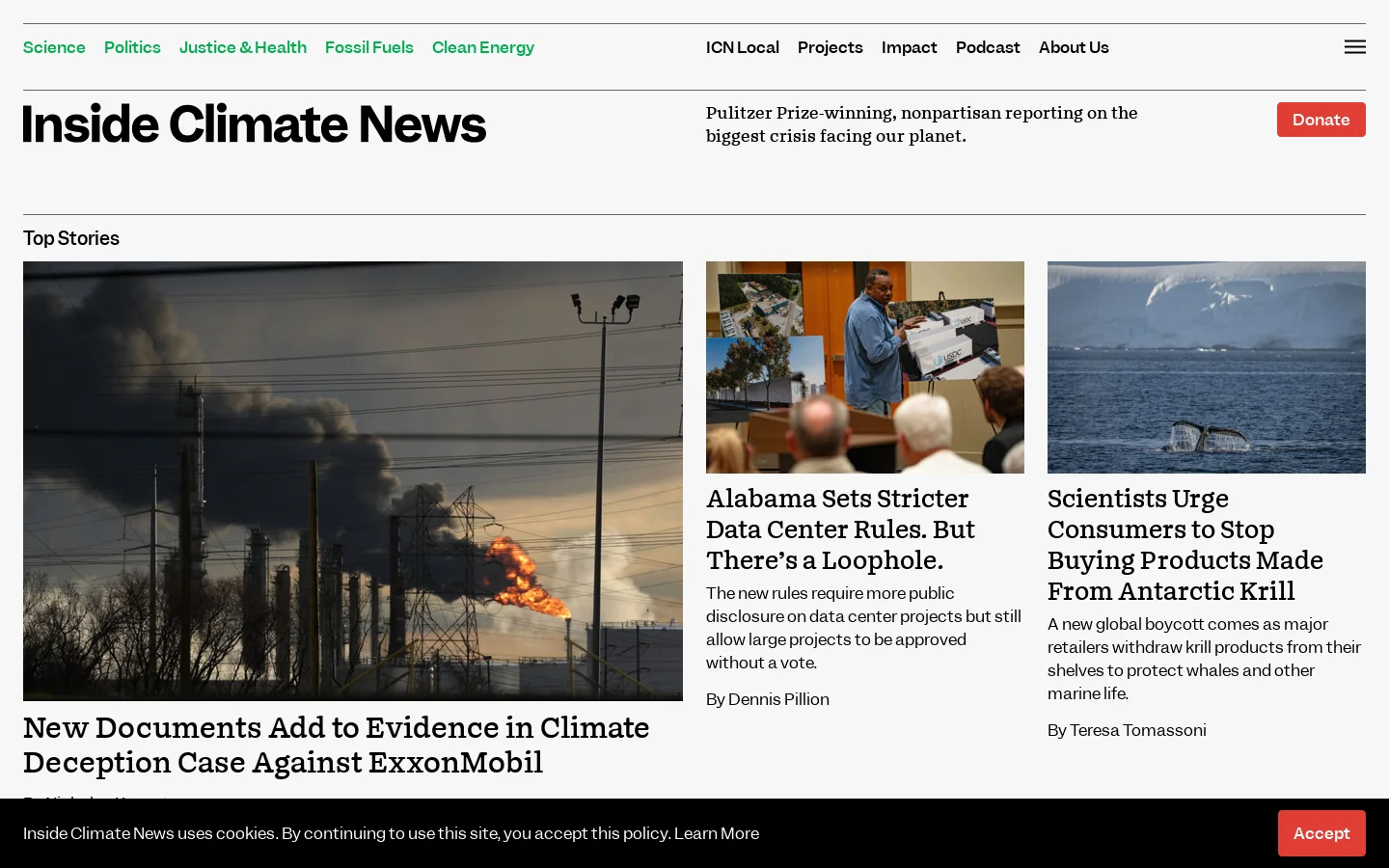
Task: Open the whale tail ocean photo
Action: 1207,367
